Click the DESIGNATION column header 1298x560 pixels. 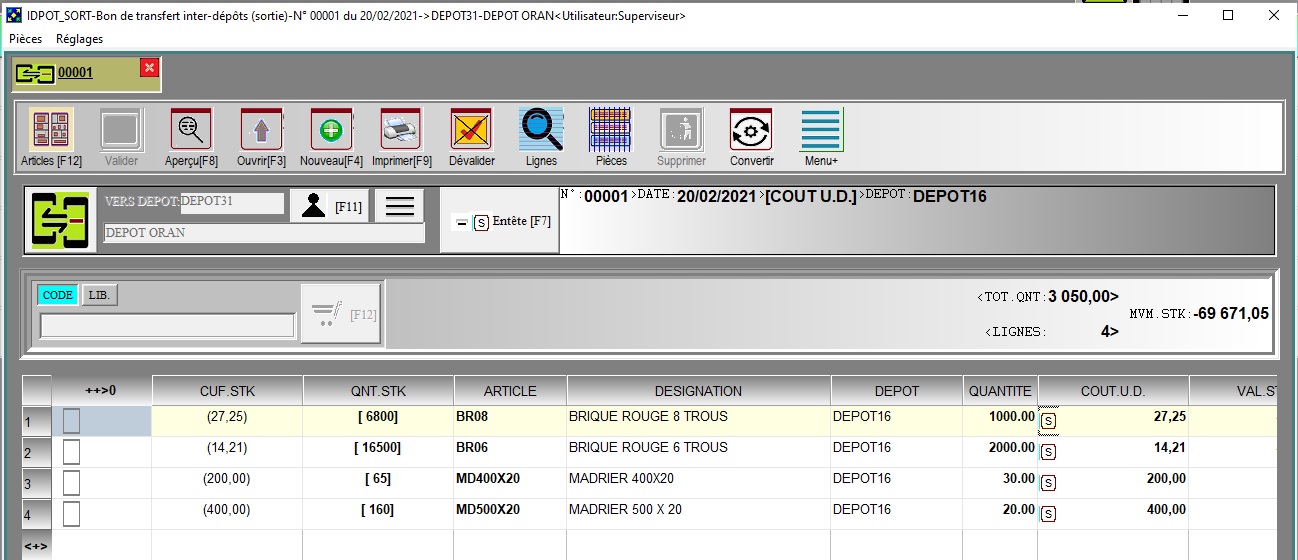698,391
